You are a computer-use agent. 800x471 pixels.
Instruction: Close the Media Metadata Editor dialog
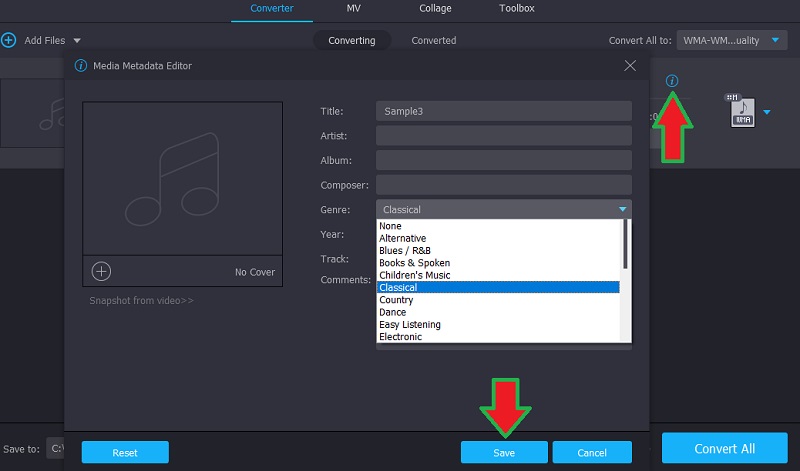point(630,65)
